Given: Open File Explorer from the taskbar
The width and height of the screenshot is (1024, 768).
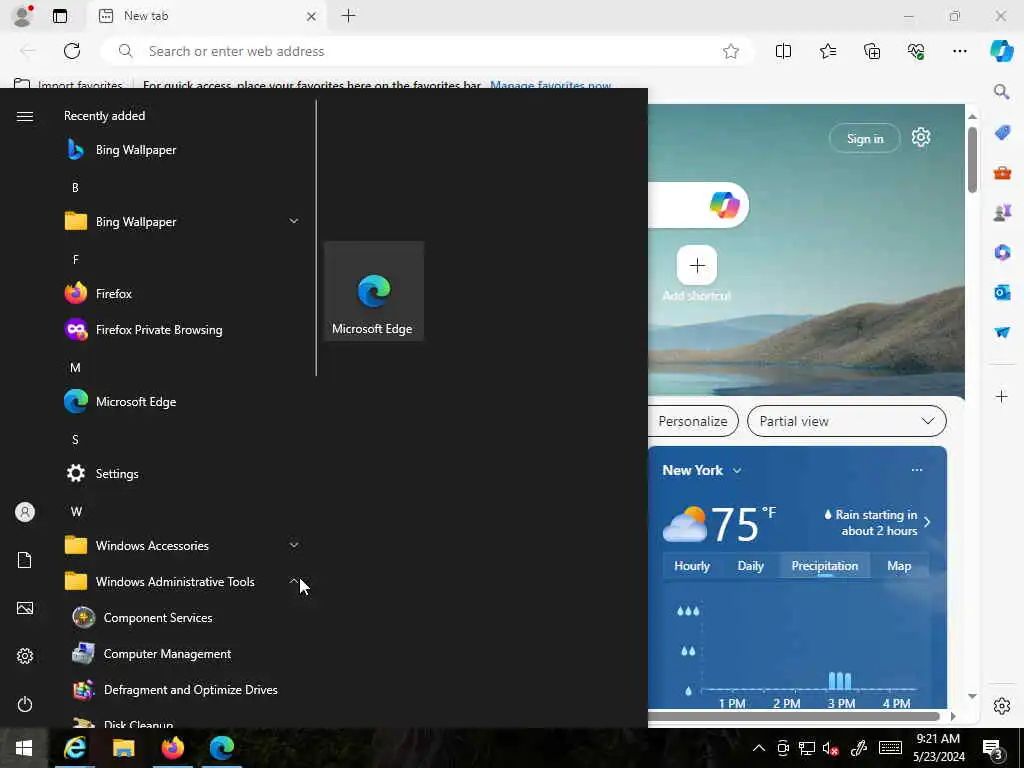Looking at the screenshot, I should click(x=123, y=748).
